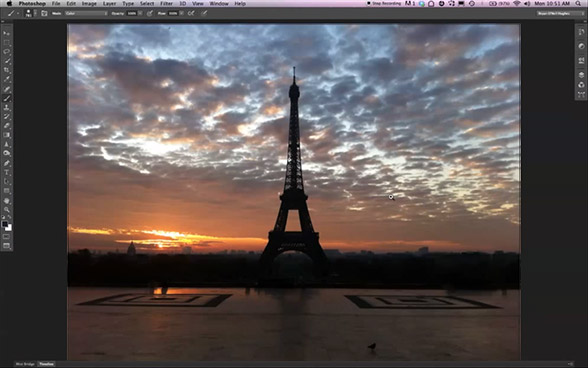Select the Blur tool
The width and height of the screenshot is (588, 368).
coord(7,144)
